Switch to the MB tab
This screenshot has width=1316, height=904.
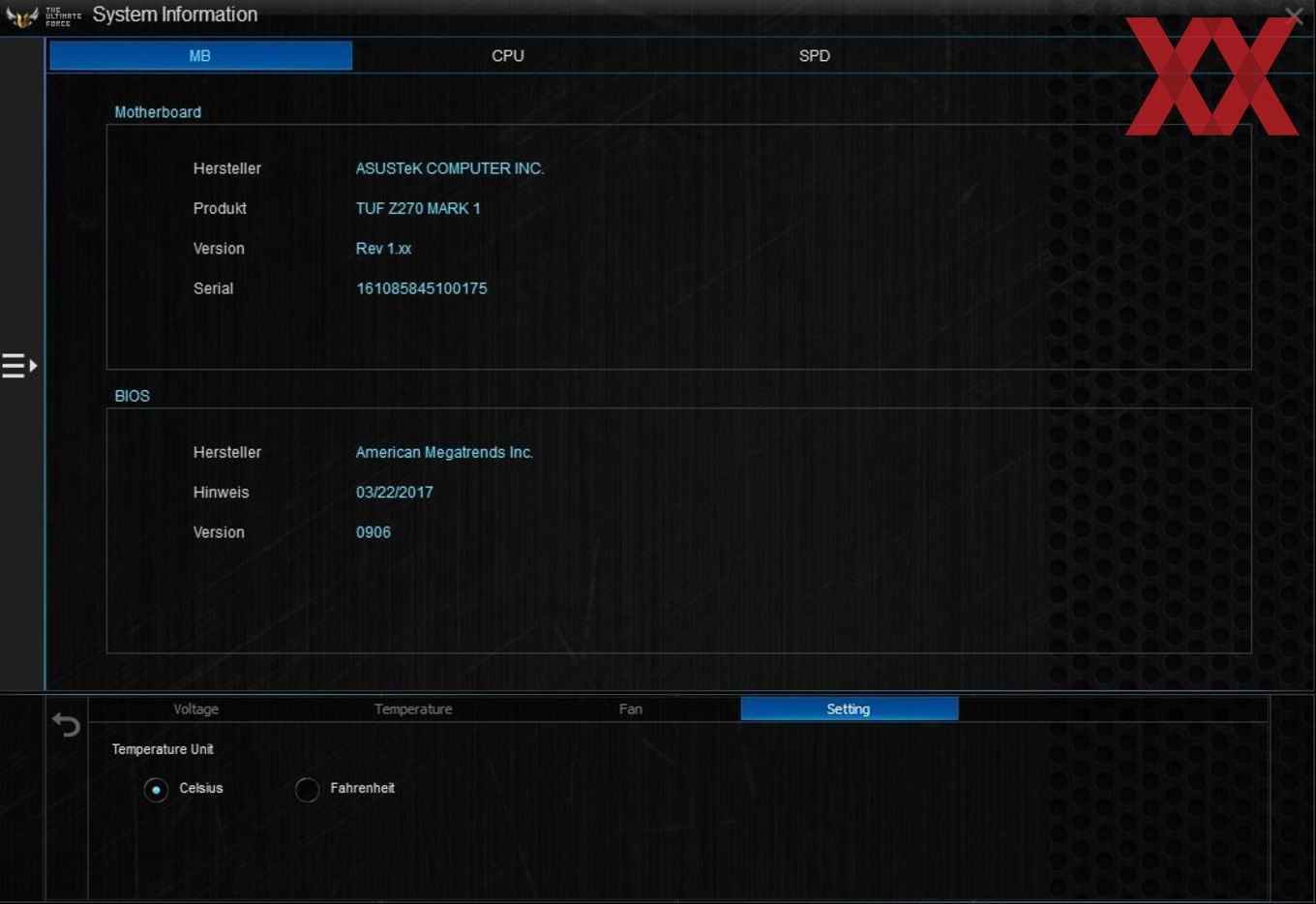click(x=200, y=56)
